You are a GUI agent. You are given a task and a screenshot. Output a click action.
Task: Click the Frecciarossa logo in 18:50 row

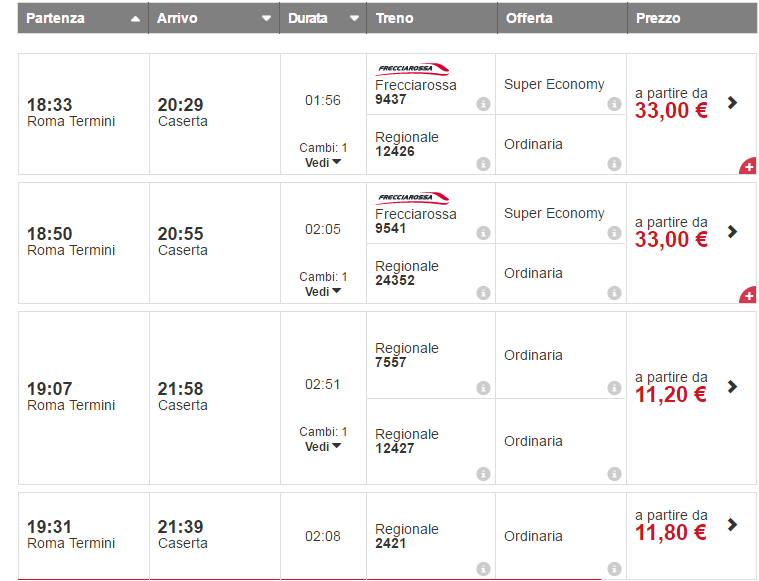click(x=412, y=198)
